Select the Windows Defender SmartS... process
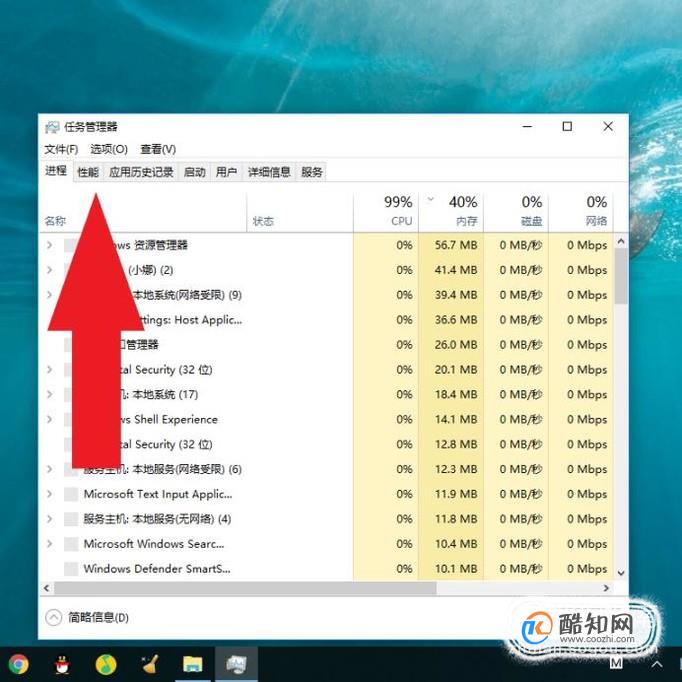 pyautogui.click(x=327, y=568)
